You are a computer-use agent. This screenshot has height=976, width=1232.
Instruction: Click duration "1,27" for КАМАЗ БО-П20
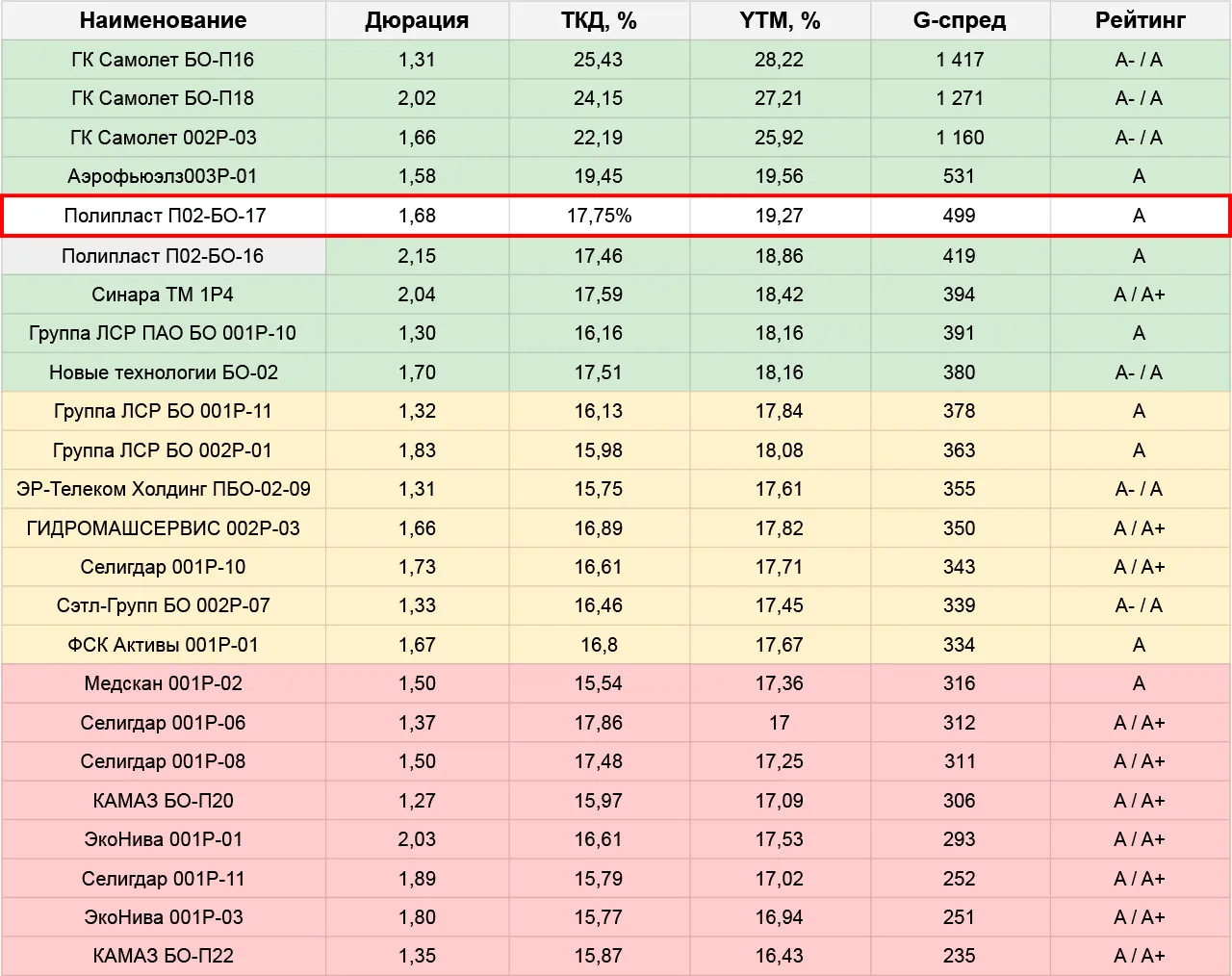tap(417, 801)
